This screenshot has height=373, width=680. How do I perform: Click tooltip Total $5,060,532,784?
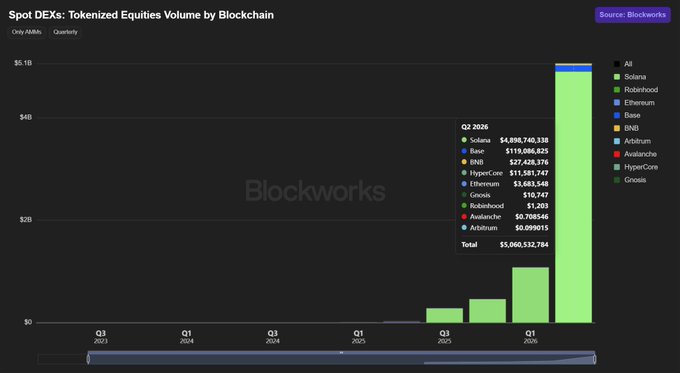[505, 245]
